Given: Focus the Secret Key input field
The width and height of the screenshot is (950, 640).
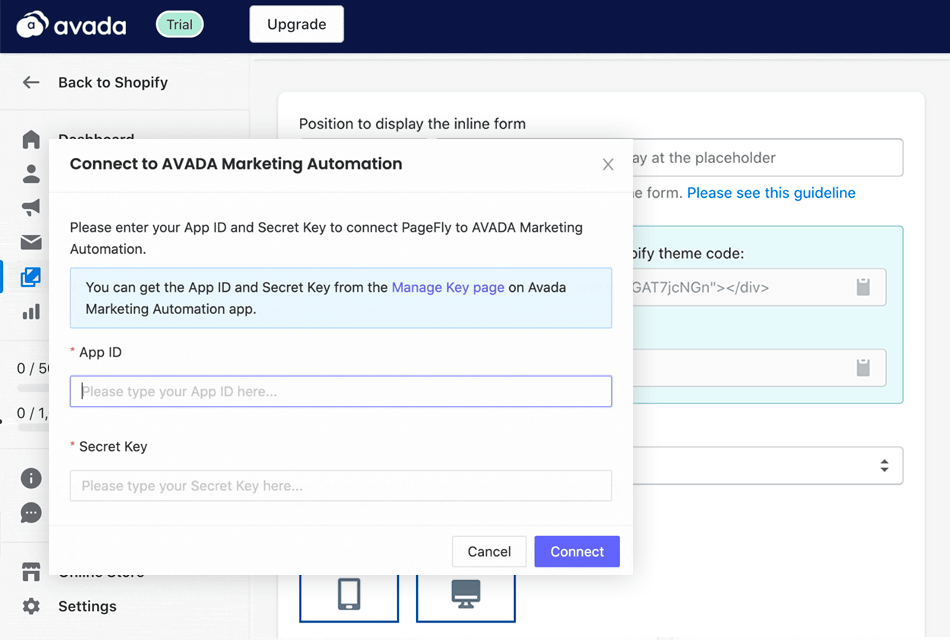Looking at the screenshot, I should tap(340, 486).
